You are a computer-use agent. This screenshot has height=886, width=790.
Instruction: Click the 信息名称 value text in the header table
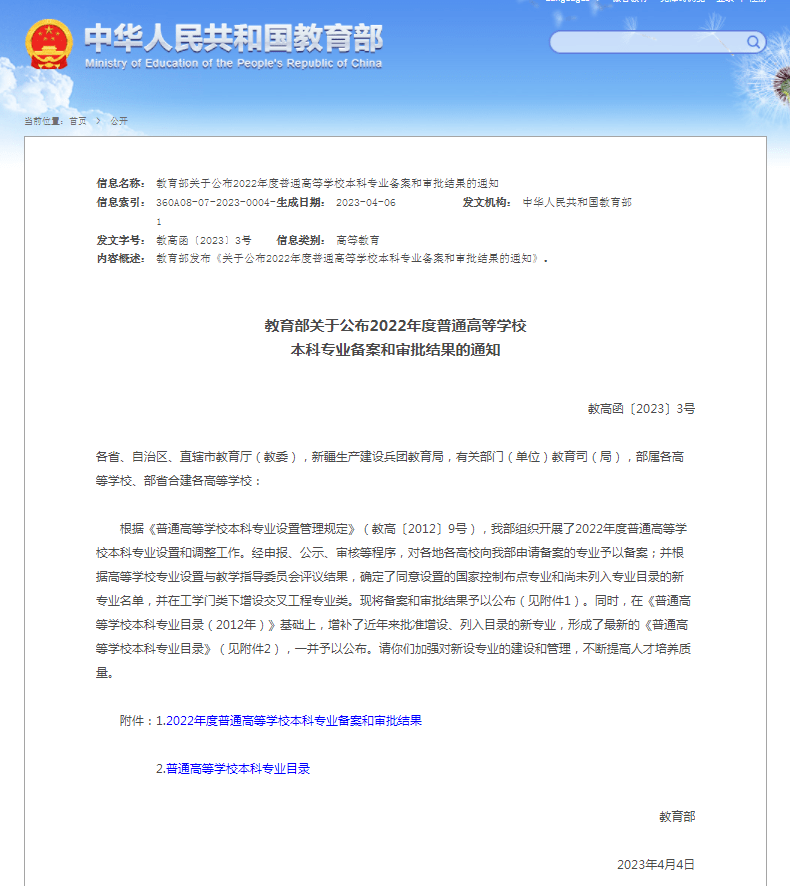(x=327, y=183)
